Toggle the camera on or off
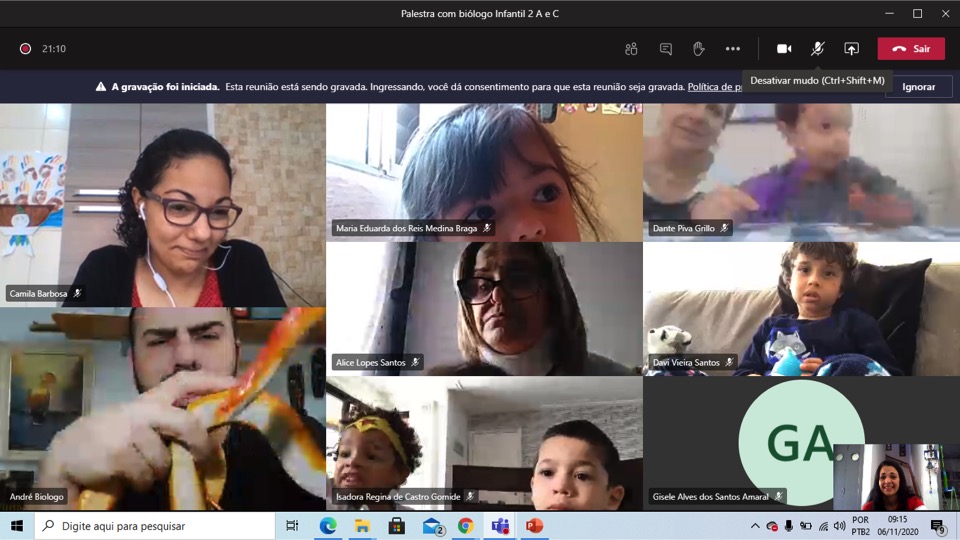Image resolution: width=960 pixels, height=540 pixels. 784,49
